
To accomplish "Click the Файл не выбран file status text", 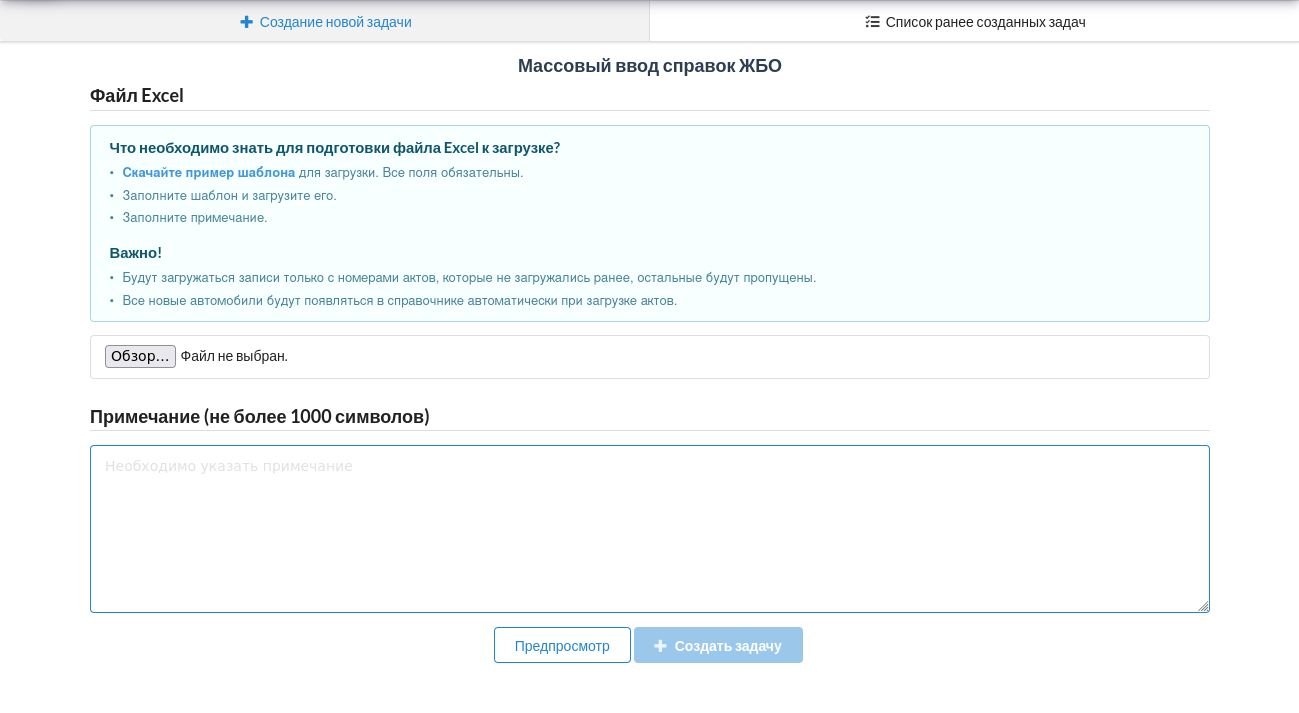I will (234, 356).
